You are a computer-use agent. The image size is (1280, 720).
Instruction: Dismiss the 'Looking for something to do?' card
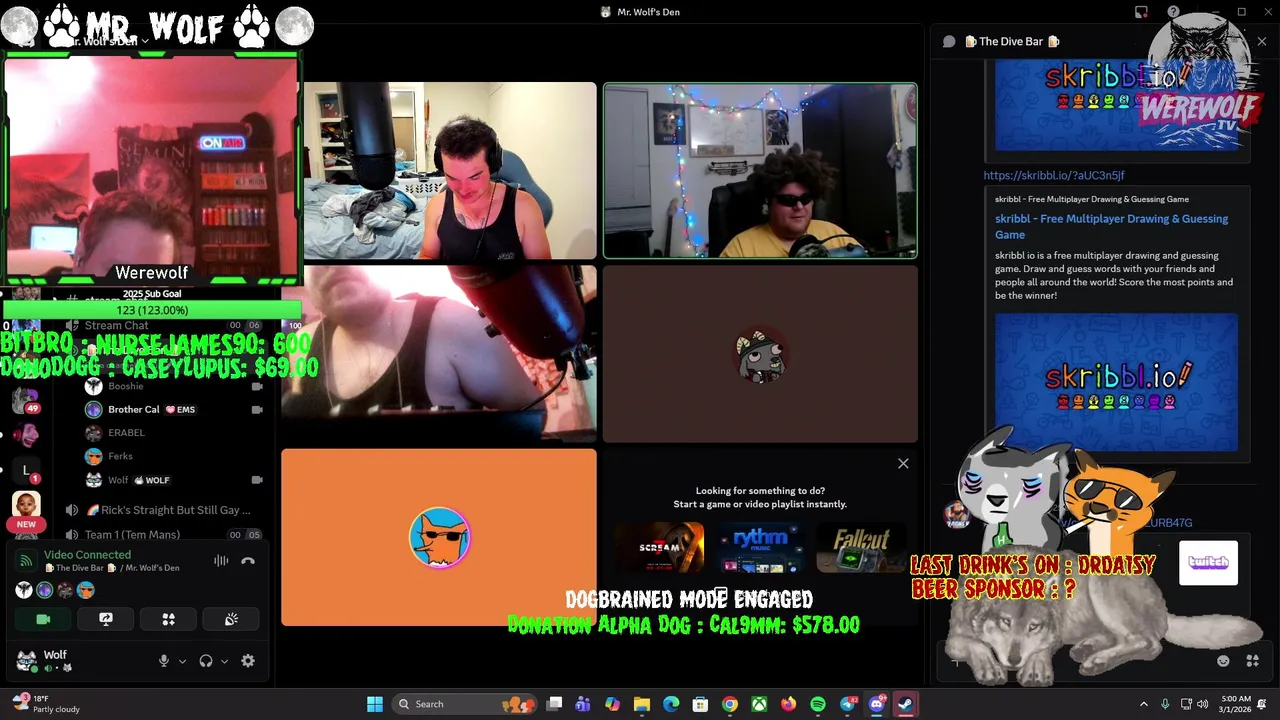903,463
